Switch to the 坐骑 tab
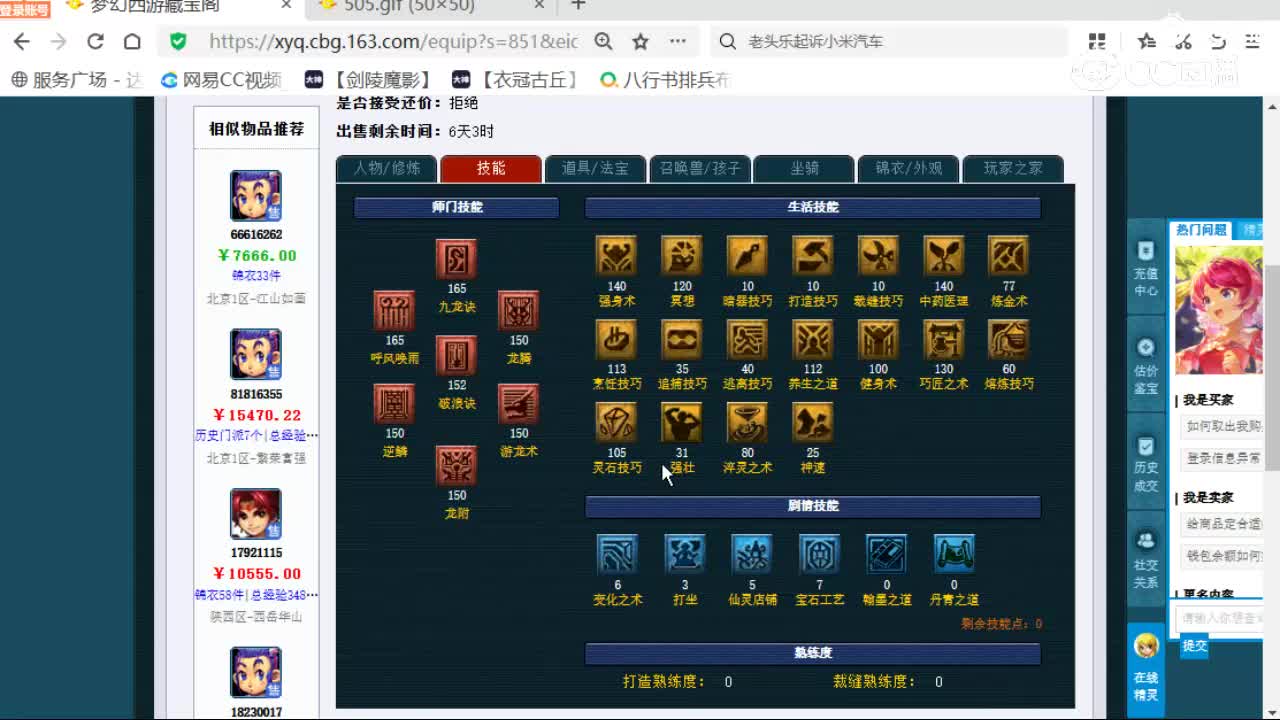Viewport: 1280px width, 720px height. pyautogui.click(x=803, y=169)
